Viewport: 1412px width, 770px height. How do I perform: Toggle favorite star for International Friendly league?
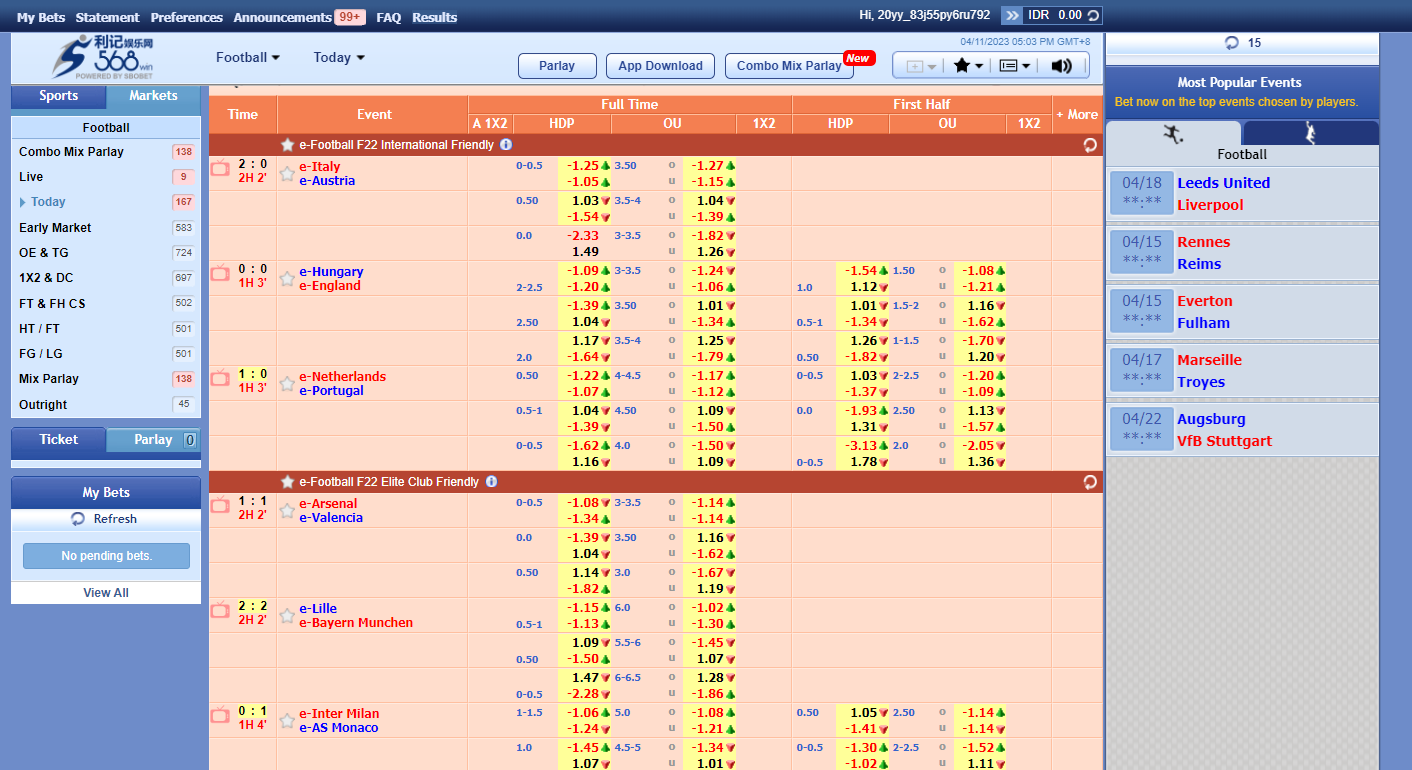pyautogui.click(x=288, y=145)
